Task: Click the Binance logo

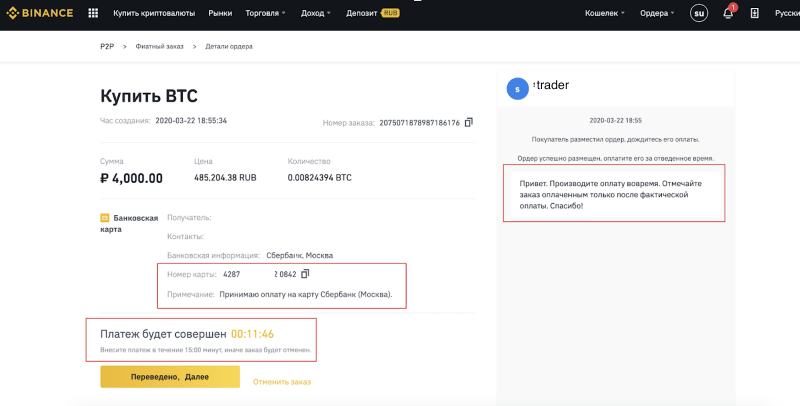Action: pyautogui.click(x=40, y=14)
